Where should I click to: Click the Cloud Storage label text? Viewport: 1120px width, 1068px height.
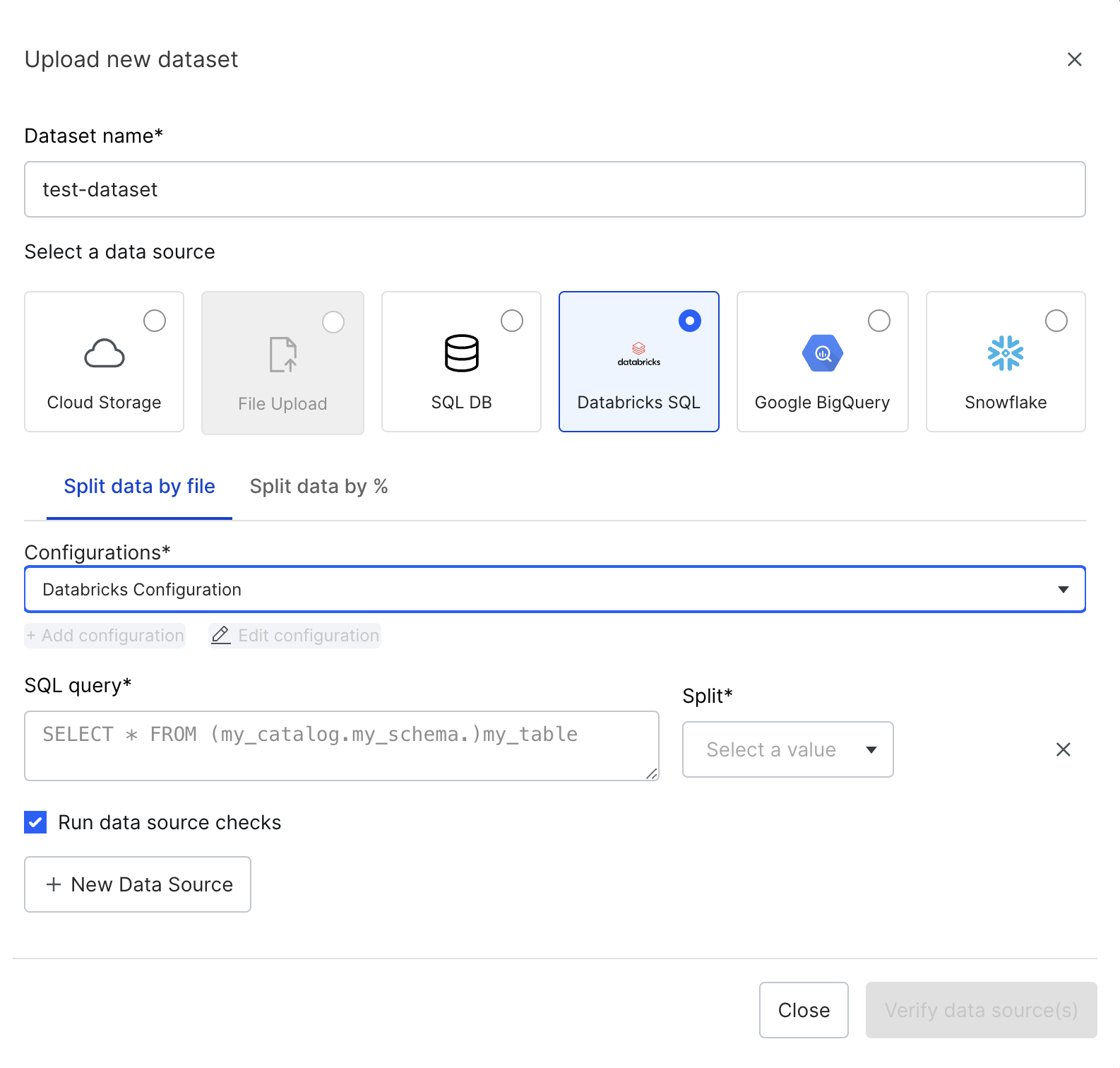tap(104, 403)
